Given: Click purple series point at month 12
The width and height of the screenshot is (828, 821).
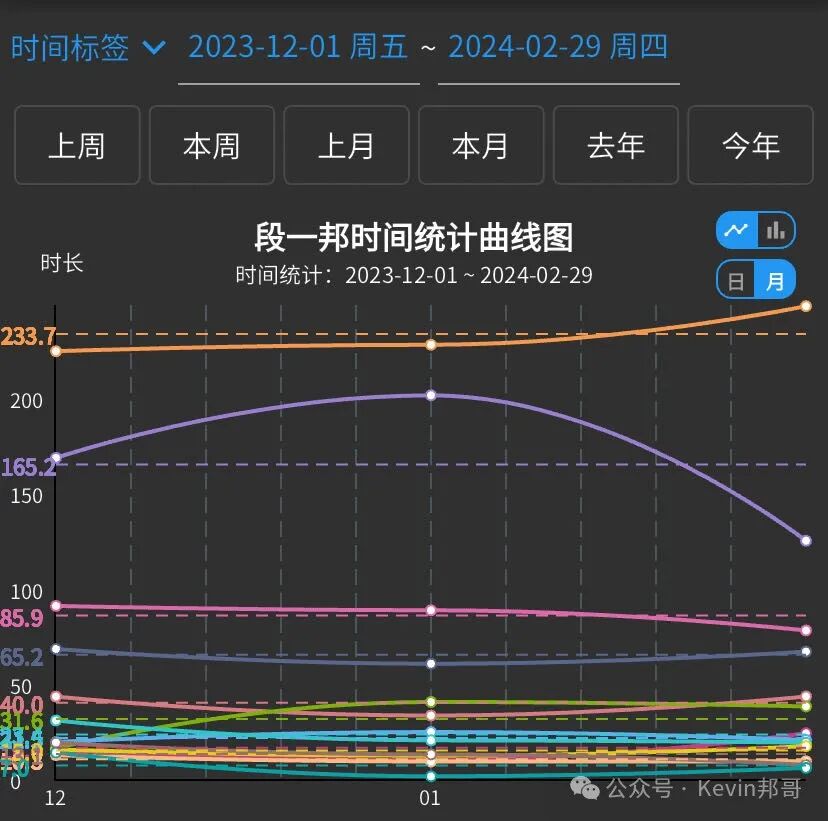Looking at the screenshot, I should pos(56,458).
